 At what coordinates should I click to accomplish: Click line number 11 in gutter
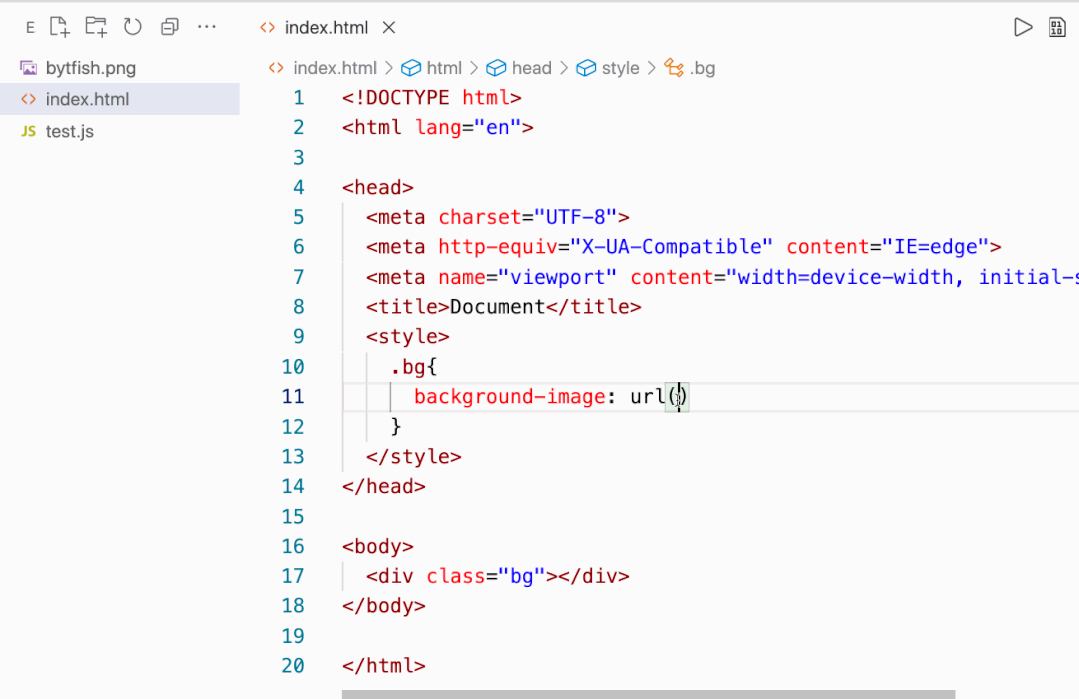[x=292, y=397]
